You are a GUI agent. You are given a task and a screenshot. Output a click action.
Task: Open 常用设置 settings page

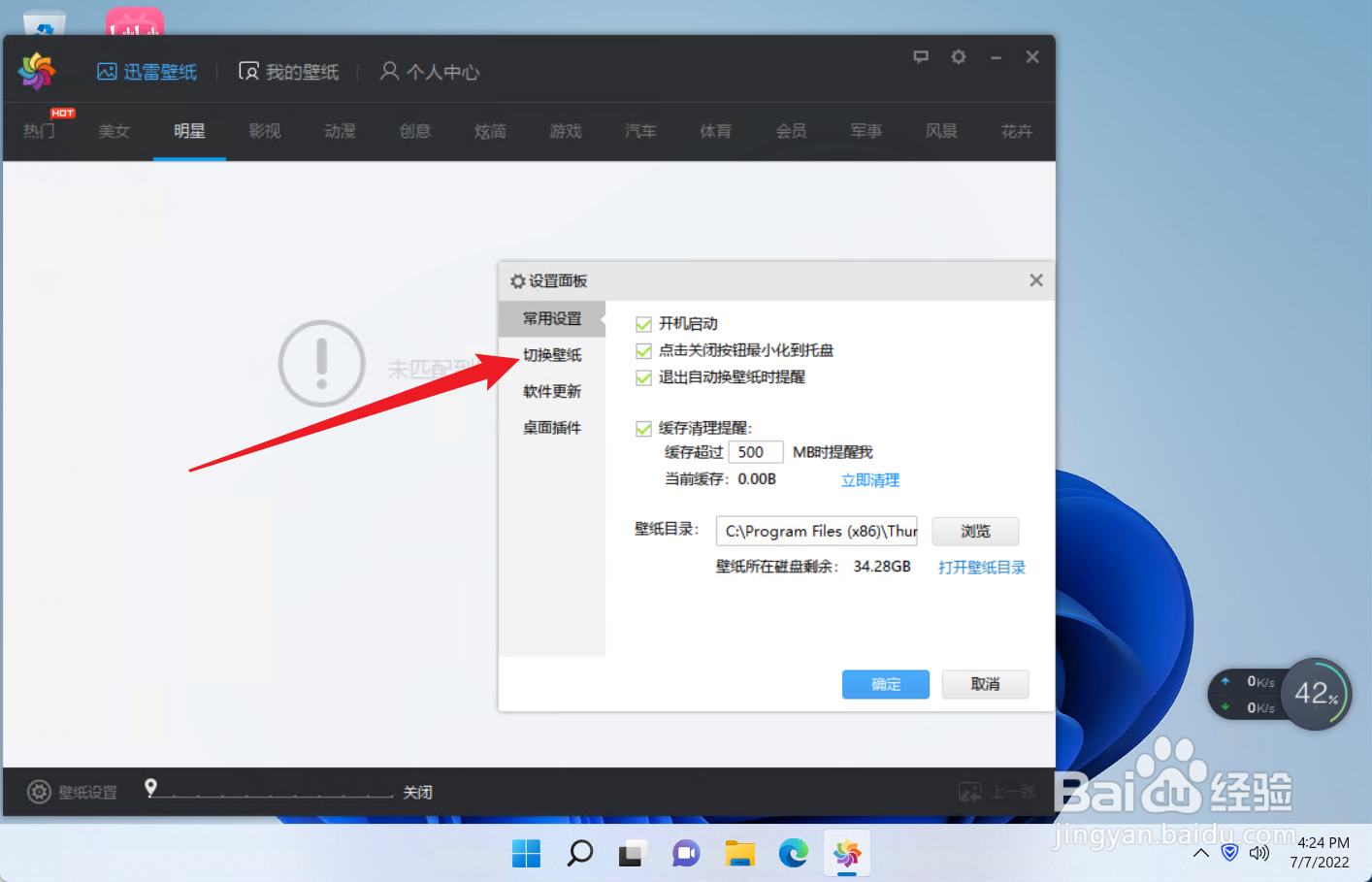552,318
